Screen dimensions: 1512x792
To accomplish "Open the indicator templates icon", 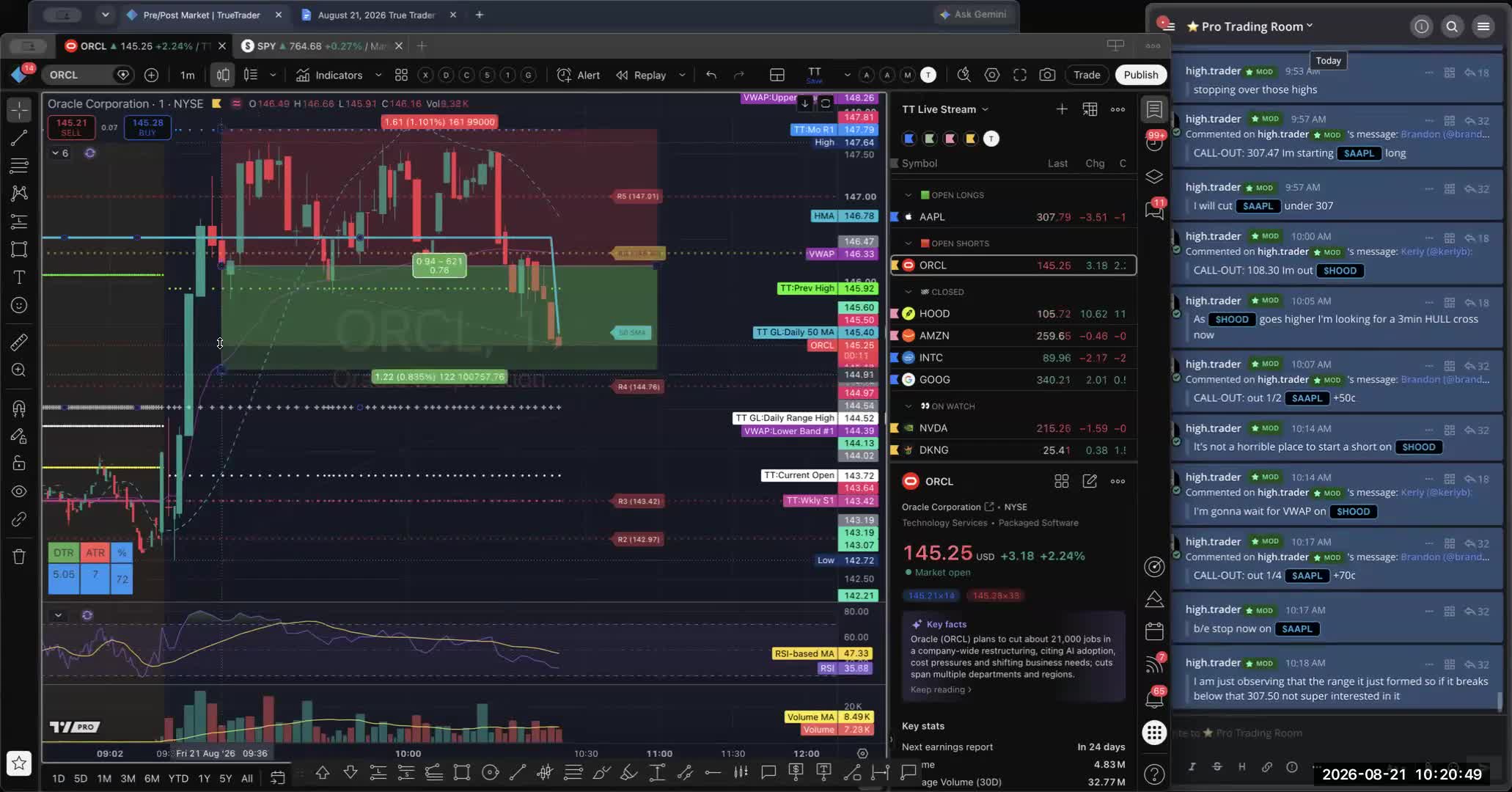I will pos(401,75).
